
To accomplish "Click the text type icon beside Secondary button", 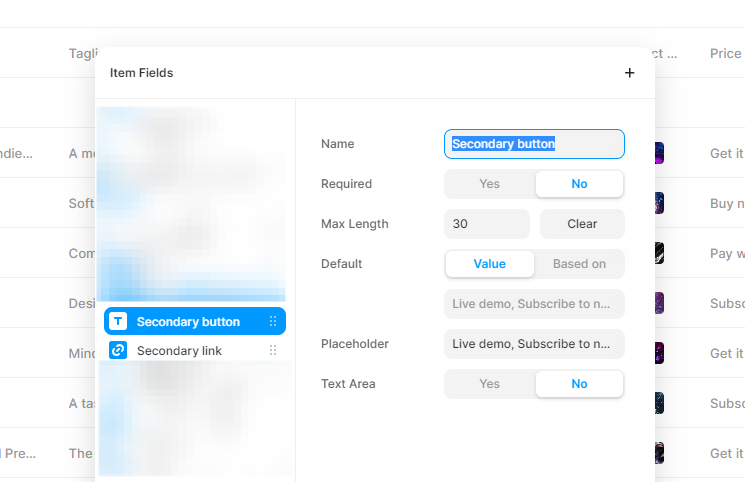I will 118,321.
